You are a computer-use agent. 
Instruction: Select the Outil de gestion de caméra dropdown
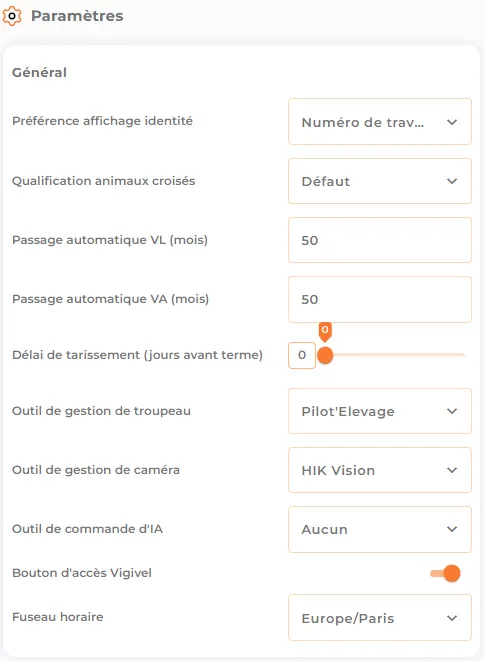pyautogui.click(x=379, y=470)
